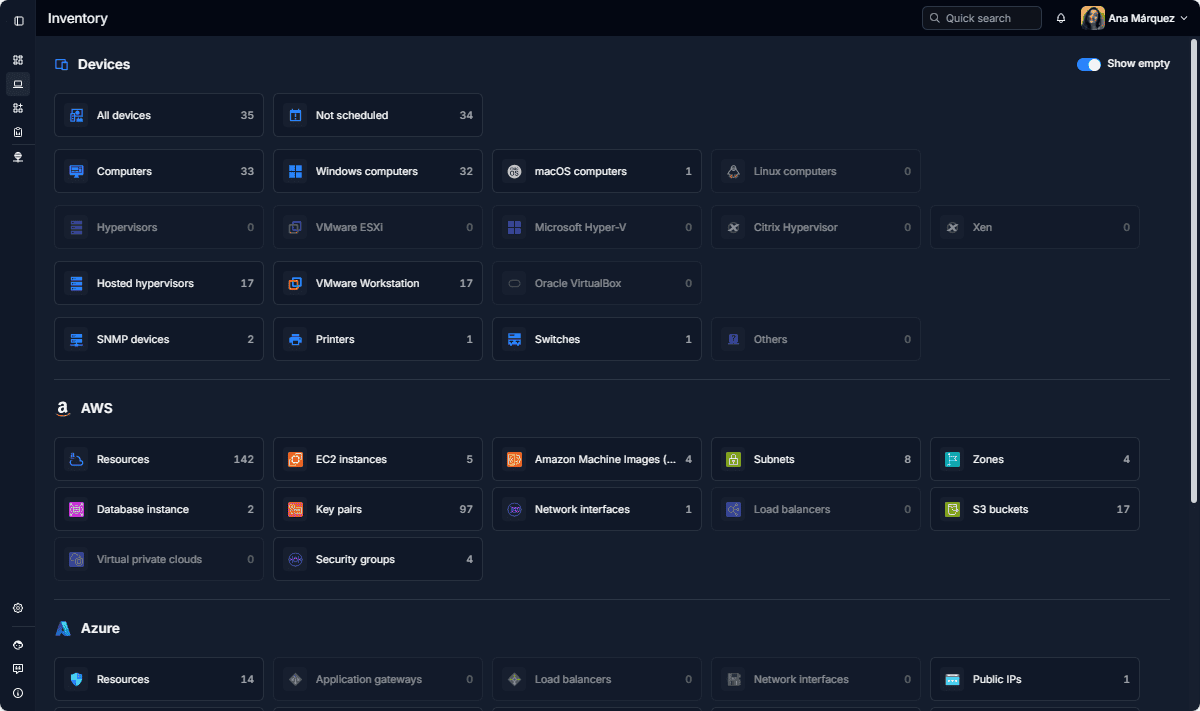Screen dimensions: 1200x711
Task: Click the All devices card icon
Action: 76,115
